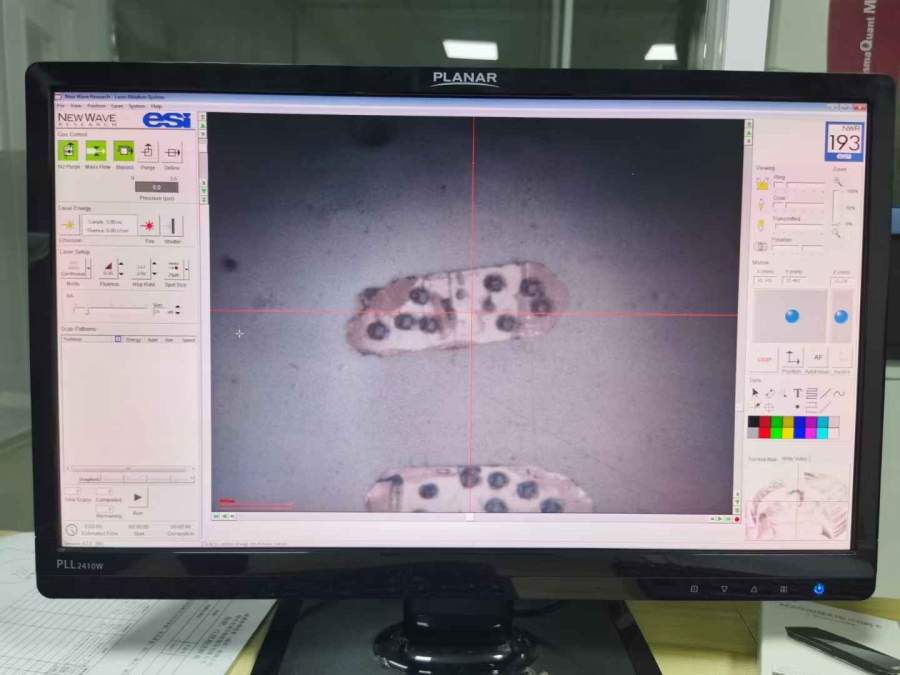The height and width of the screenshot is (675, 900).
Task: Click the zoom out magnifier icon
Action: [836, 233]
